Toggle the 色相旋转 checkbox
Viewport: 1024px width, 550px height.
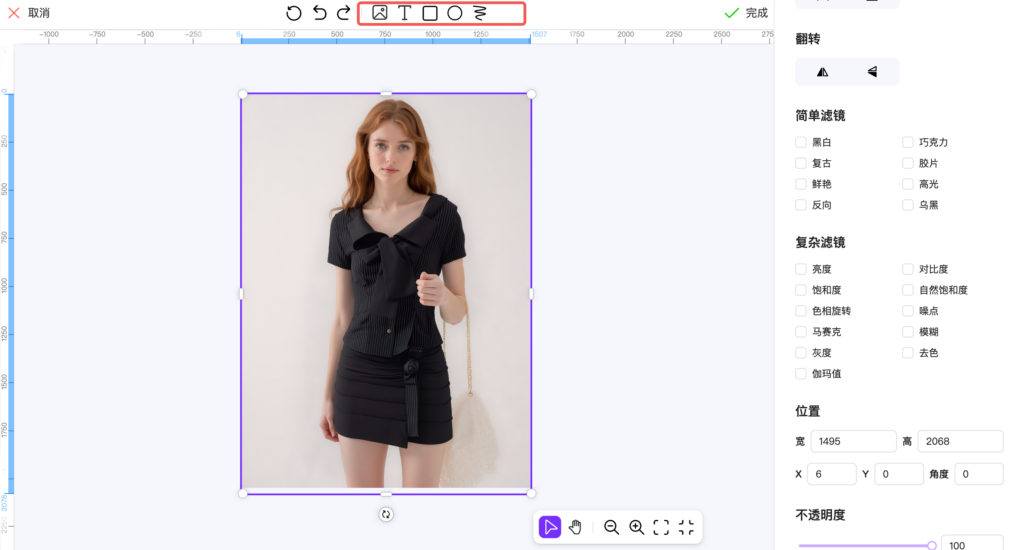[x=801, y=311]
